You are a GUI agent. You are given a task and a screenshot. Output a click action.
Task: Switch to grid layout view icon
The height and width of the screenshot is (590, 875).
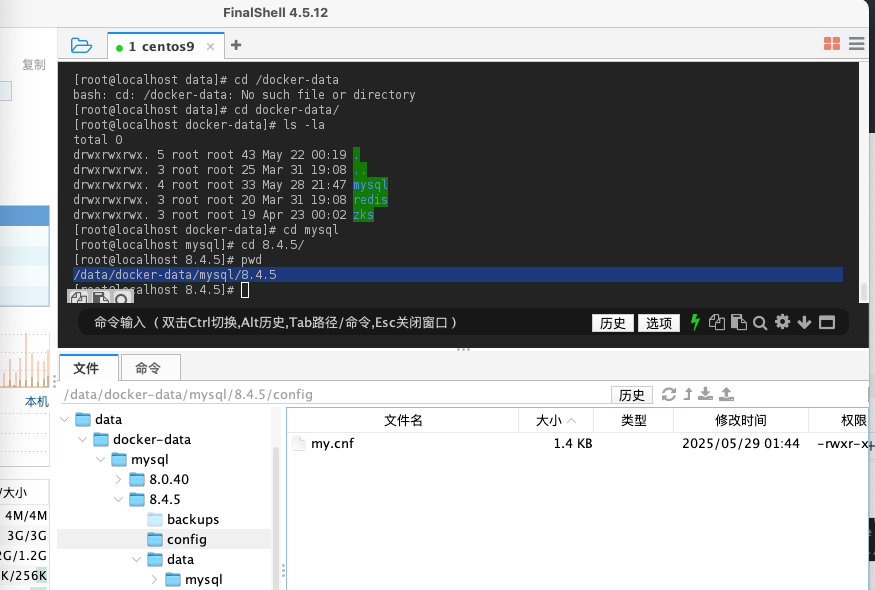[x=831, y=44]
